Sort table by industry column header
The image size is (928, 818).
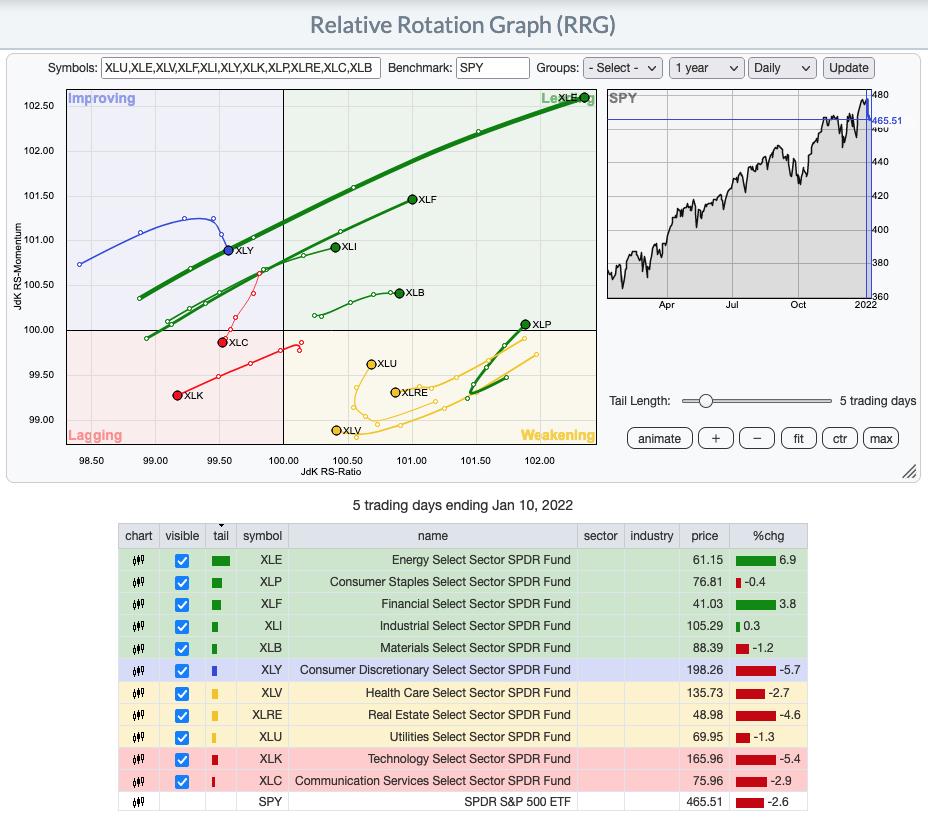[x=652, y=536]
